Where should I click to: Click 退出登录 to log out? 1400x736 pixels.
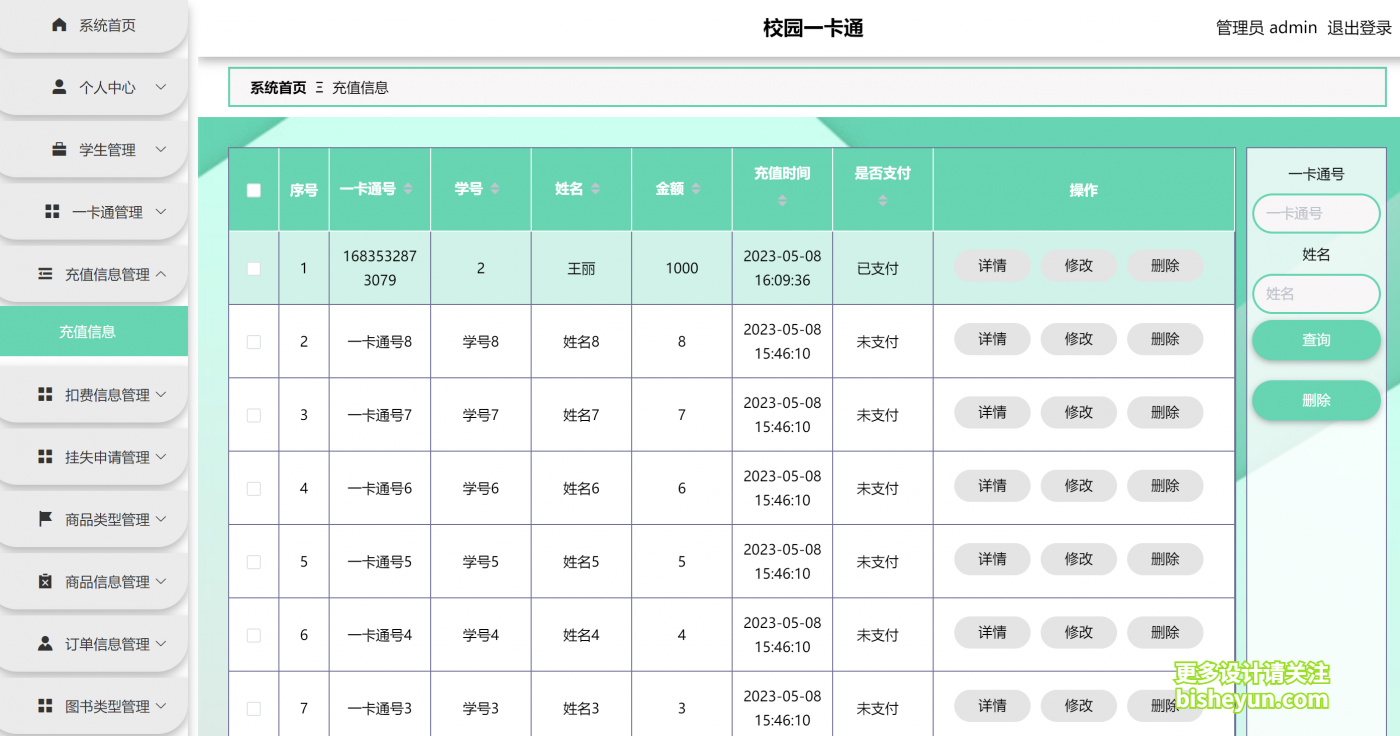pyautogui.click(x=1359, y=27)
